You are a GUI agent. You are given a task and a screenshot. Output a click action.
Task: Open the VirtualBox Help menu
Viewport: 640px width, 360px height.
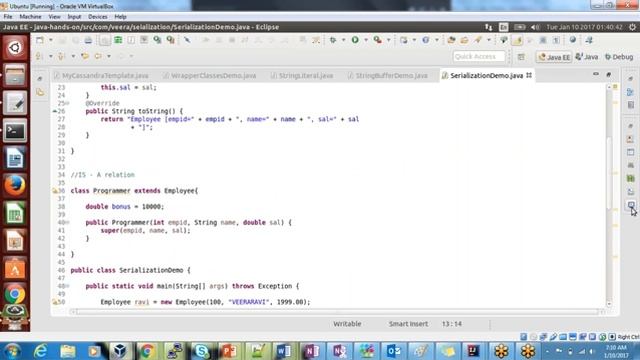pos(120,17)
